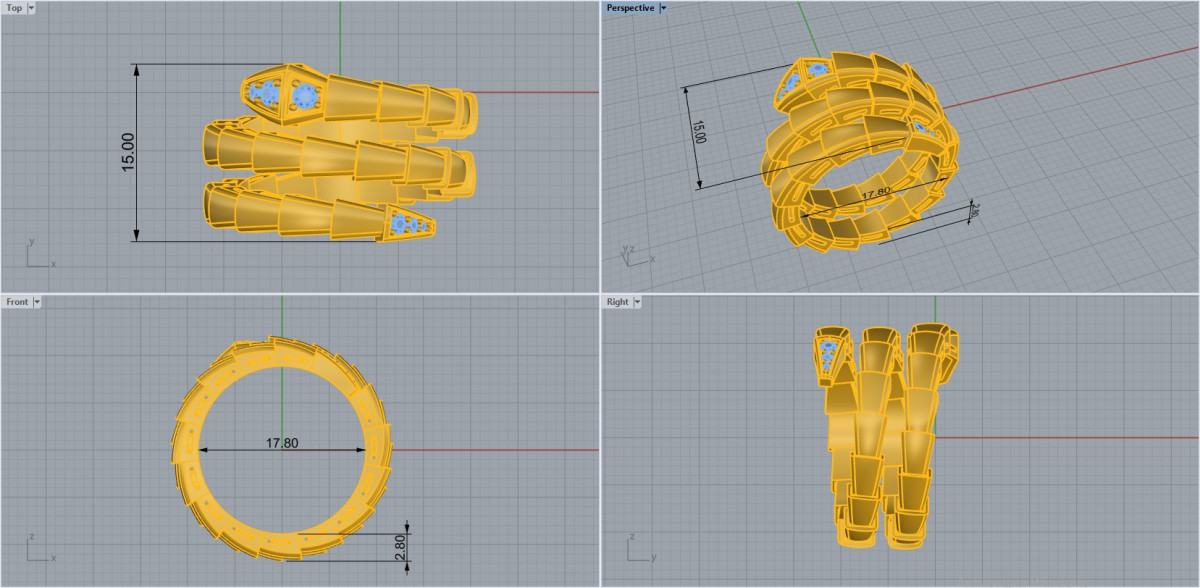The image size is (1200, 588).
Task: Select the Perspective viewport title
Action: click(x=630, y=8)
